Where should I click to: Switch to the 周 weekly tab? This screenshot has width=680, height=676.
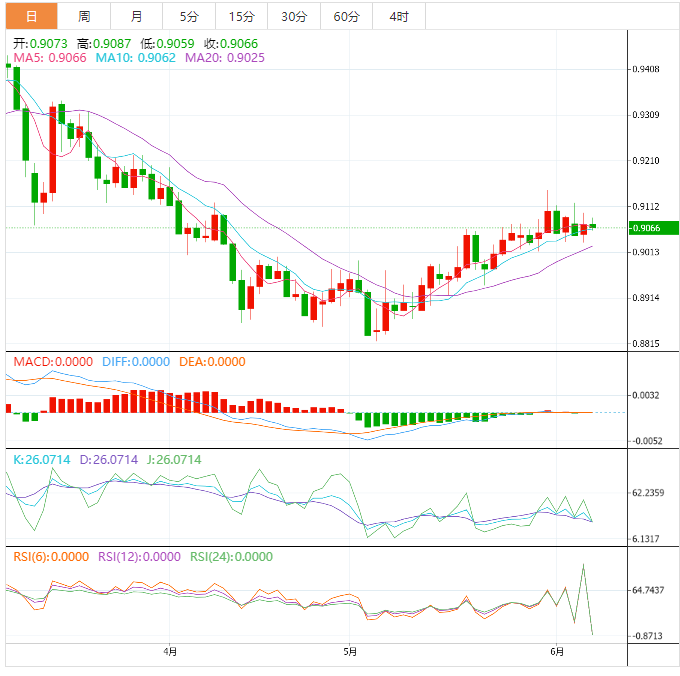click(x=84, y=16)
